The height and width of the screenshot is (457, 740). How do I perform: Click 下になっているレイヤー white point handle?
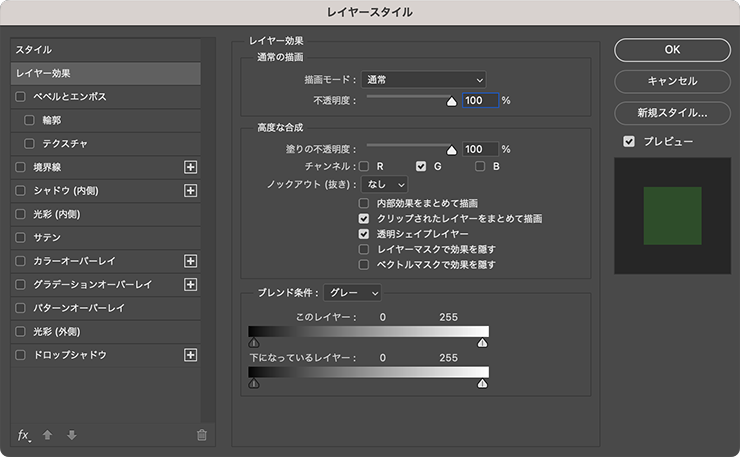482,383
